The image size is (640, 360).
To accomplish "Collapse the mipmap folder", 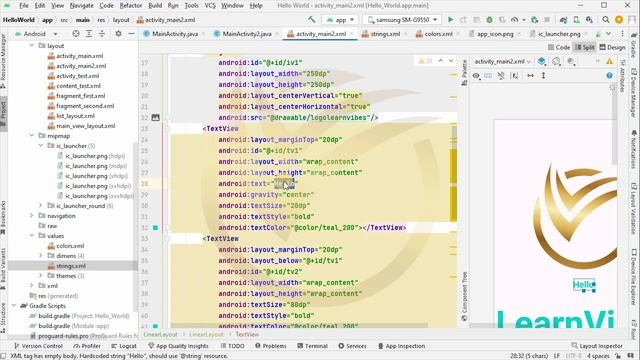I will click(x=31, y=136).
